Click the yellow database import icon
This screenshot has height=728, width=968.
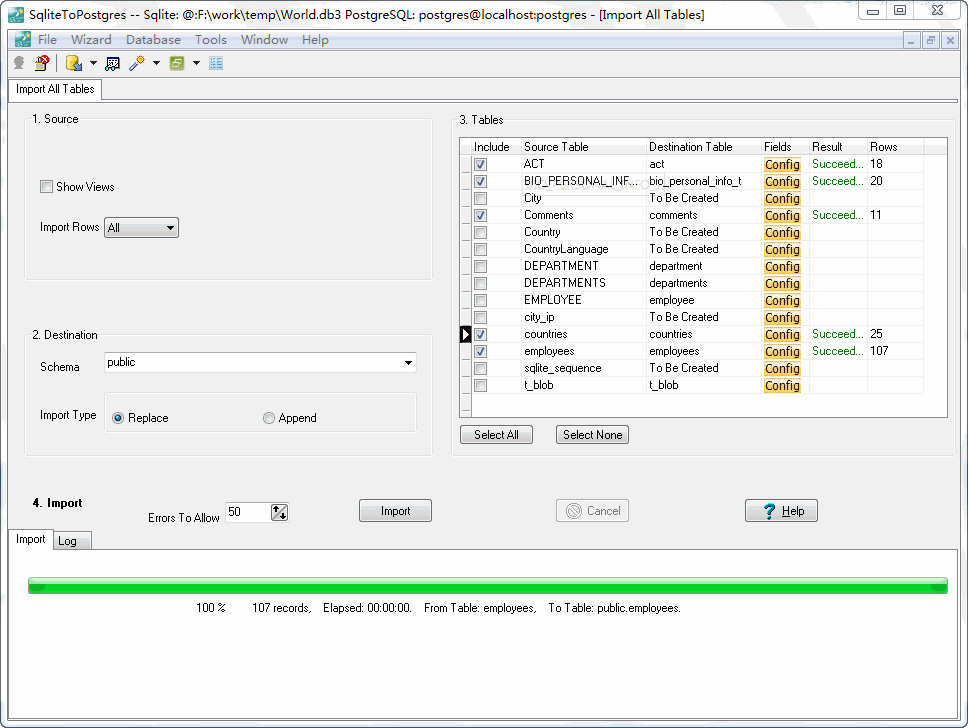(74, 63)
